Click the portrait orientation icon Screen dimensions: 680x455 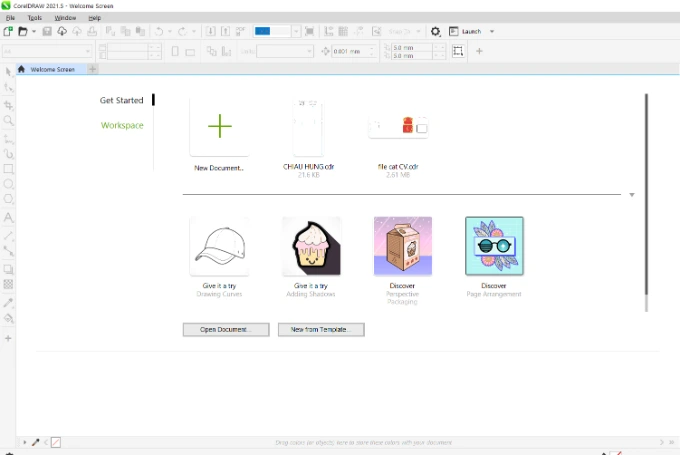(x=175, y=51)
